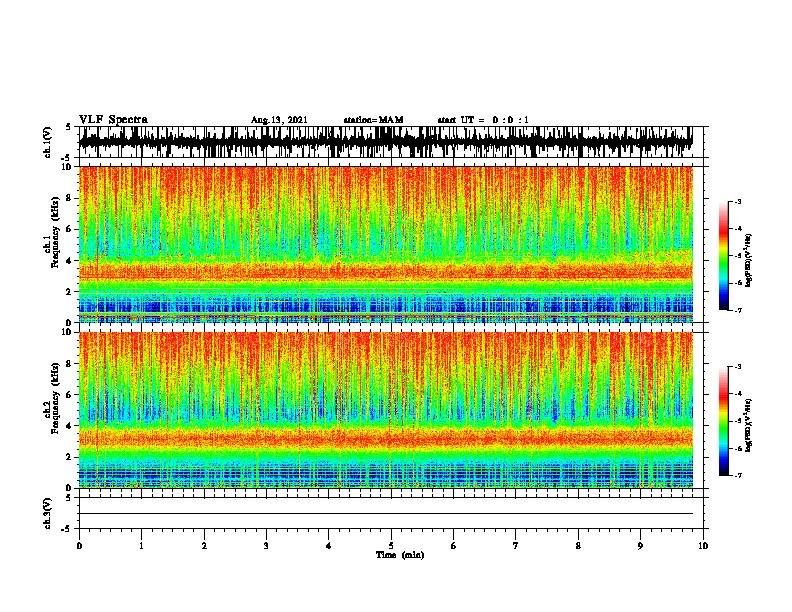Click tick label "5" on the Time (min) axis
The height and width of the screenshot is (612, 792).
tap(391, 546)
